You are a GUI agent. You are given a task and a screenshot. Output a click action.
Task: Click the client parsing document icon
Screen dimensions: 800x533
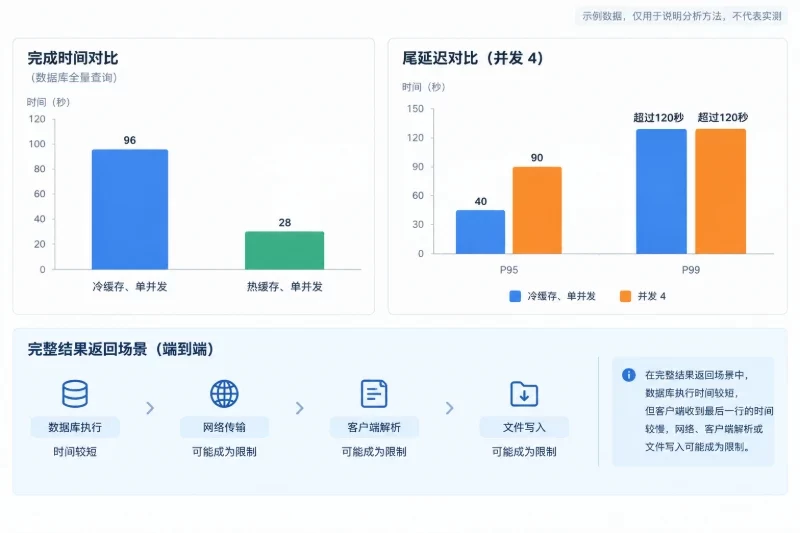click(374, 393)
